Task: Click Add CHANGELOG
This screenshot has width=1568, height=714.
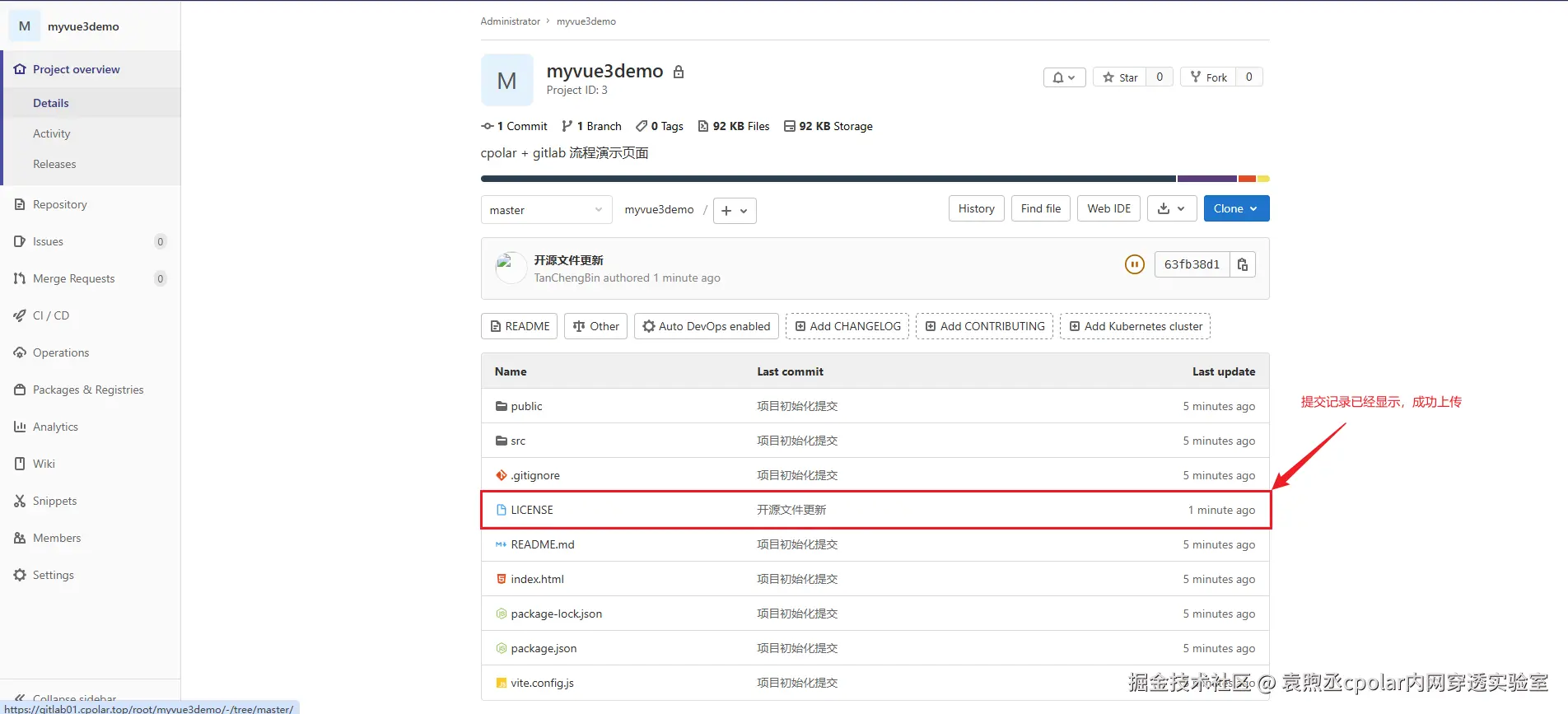Action: [x=847, y=326]
